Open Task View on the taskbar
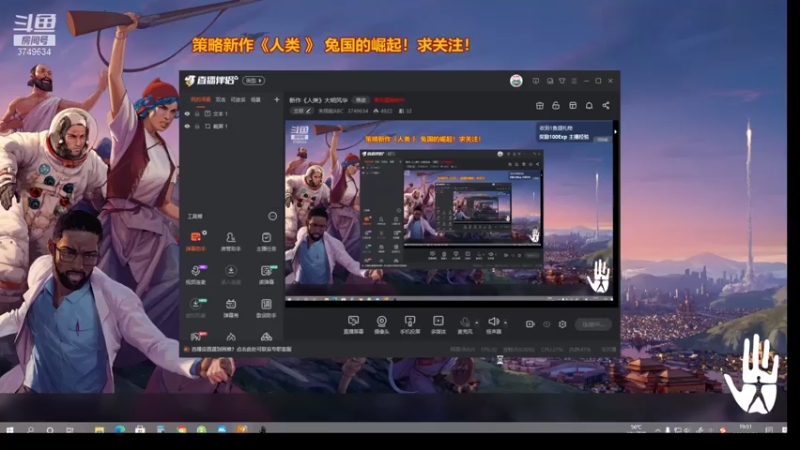800x450 pixels. 70,430
